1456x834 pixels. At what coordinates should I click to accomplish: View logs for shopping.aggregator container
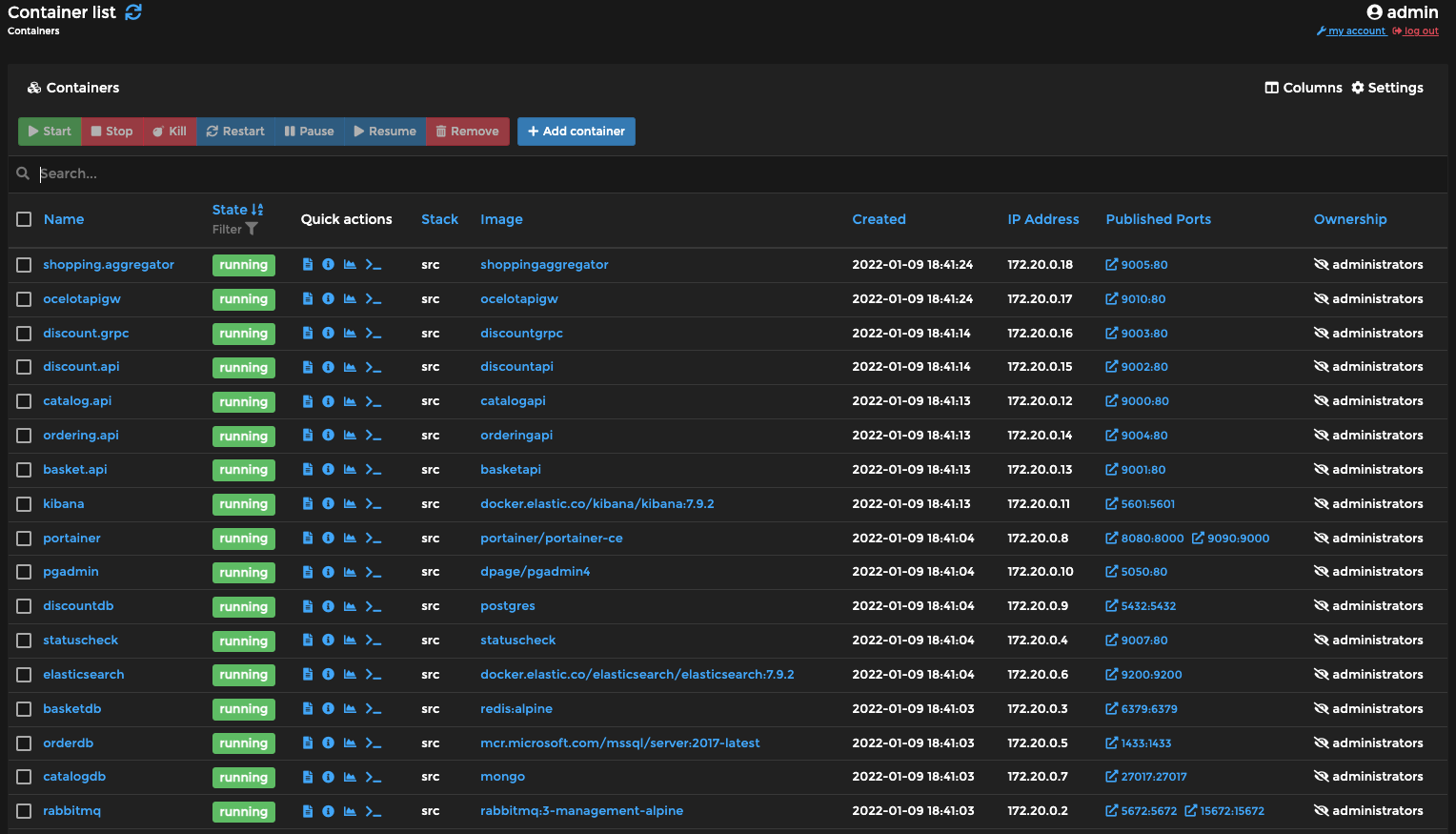click(x=307, y=264)
